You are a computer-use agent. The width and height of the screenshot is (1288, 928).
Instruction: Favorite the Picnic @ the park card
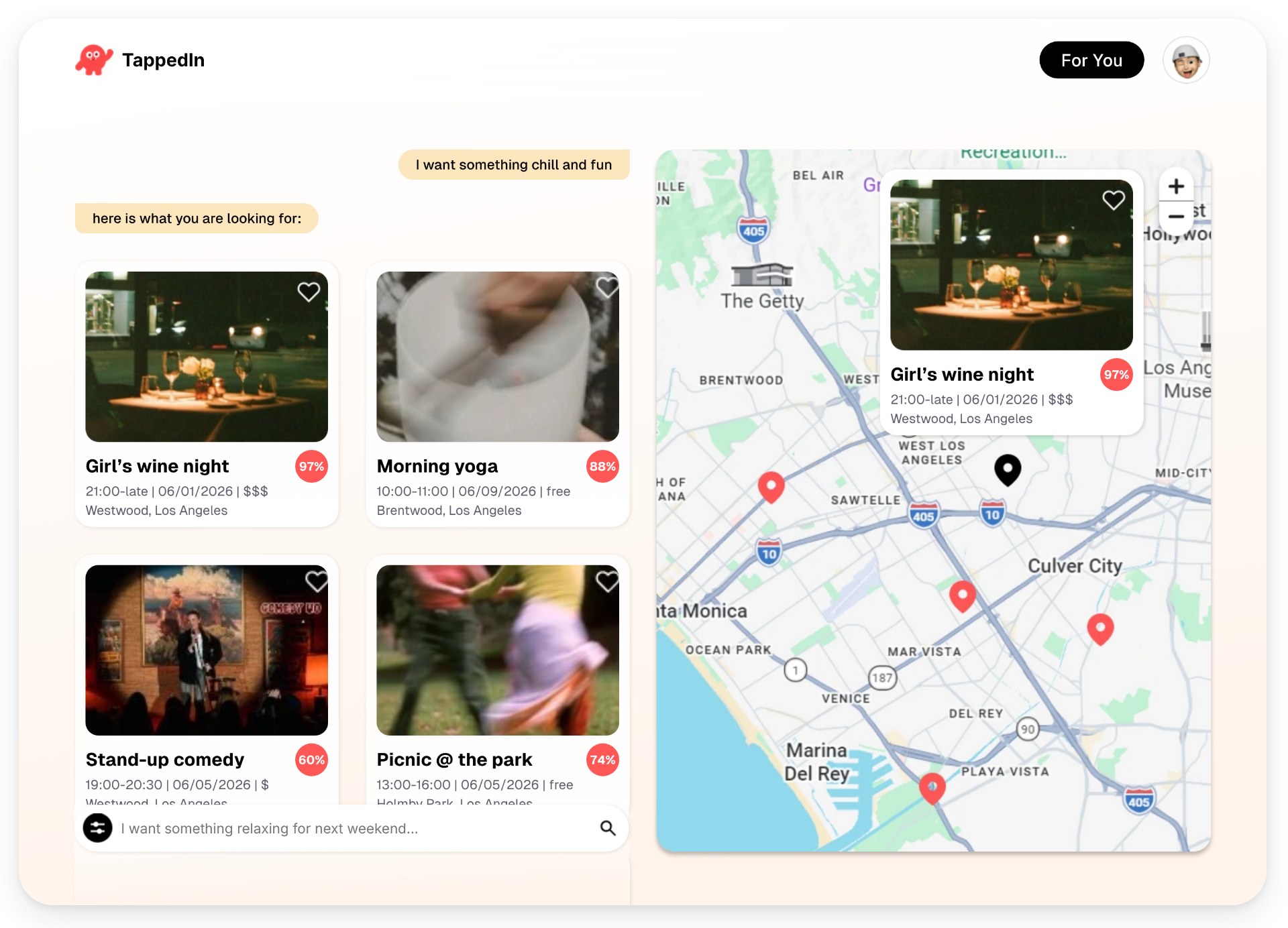pyautogui.click(x=607, y=581)
